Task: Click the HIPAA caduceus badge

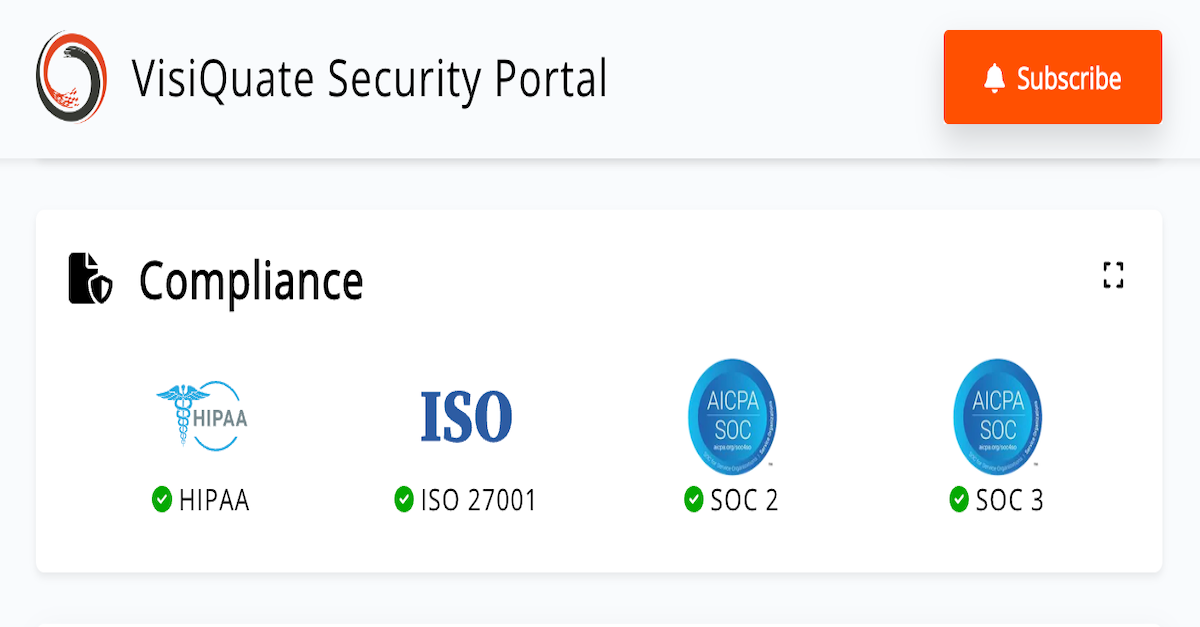Action: (200, 415)
